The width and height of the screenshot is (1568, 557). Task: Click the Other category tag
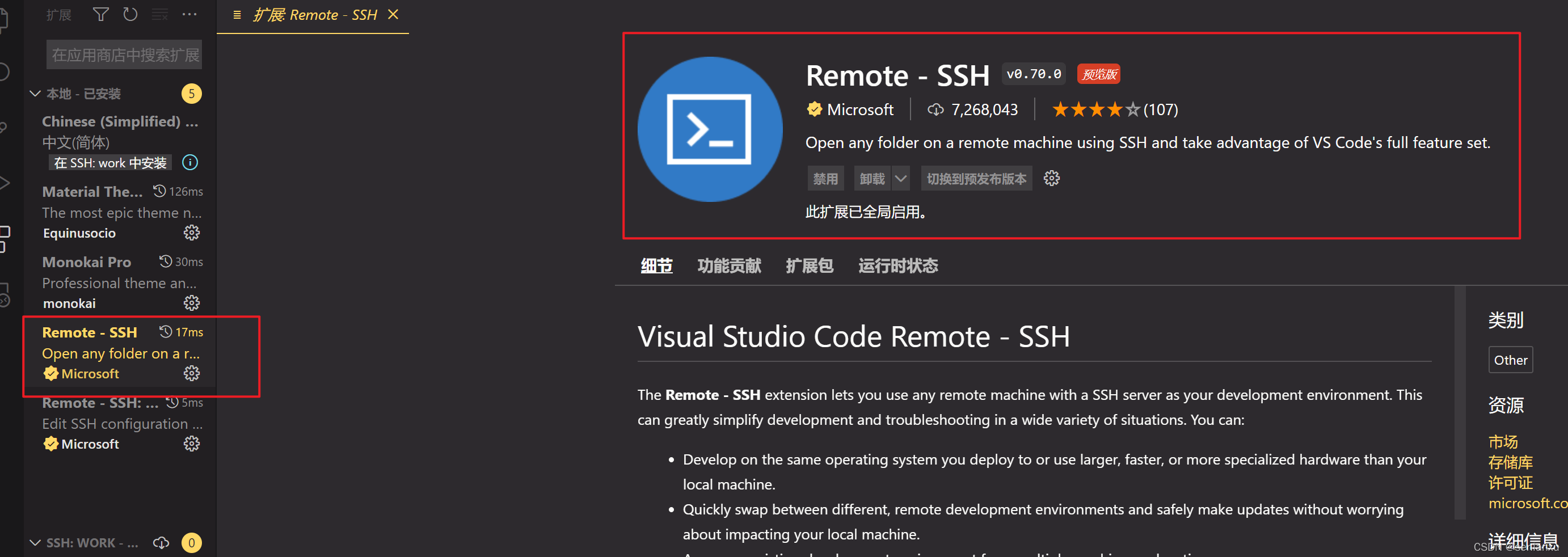[1510, 360]
